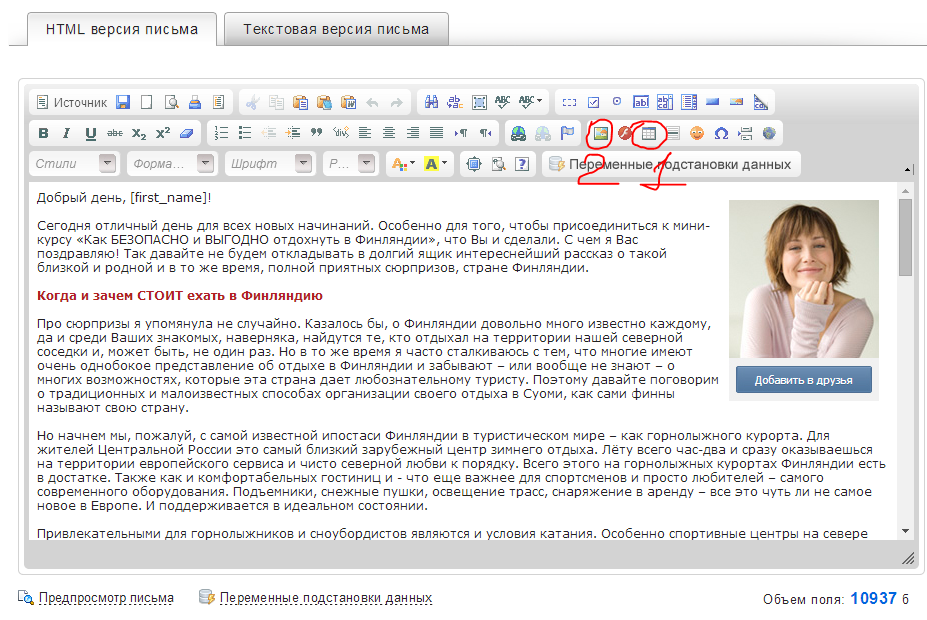Screen dimensions: 927x620
Task: Open the Стили dropdown
Action: click(74, 164)
